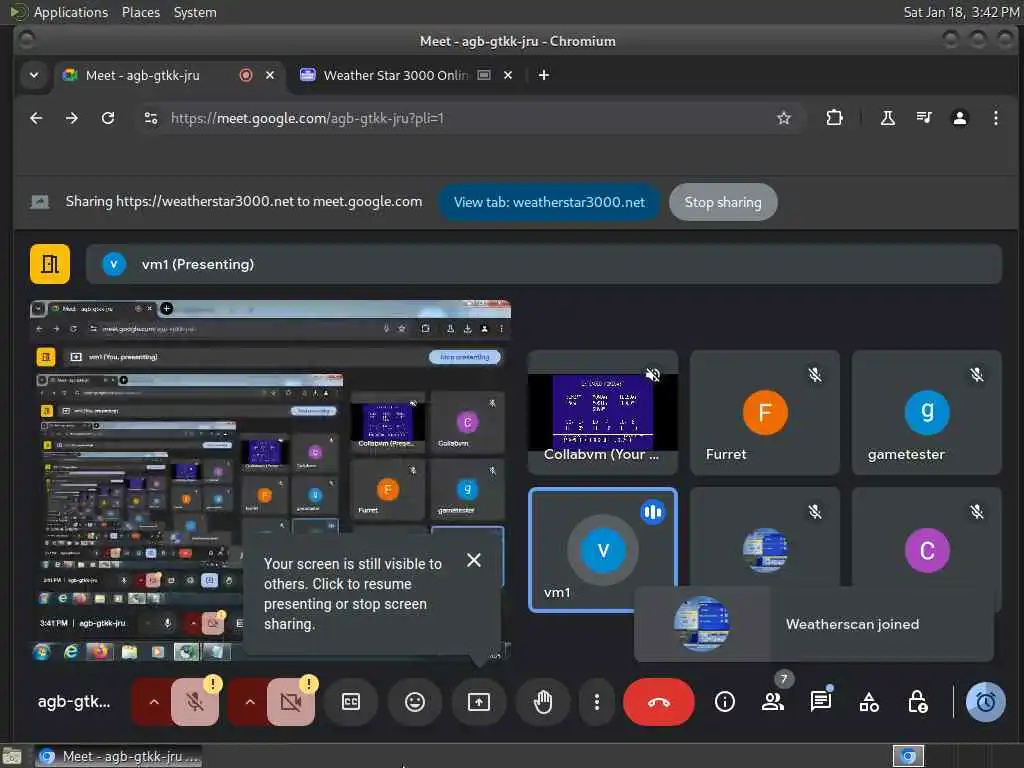The height and width of the screenshot is (768, 1024).
Task: Dismiss the screen still visible tooltip
Action: (x=474, y=560)
